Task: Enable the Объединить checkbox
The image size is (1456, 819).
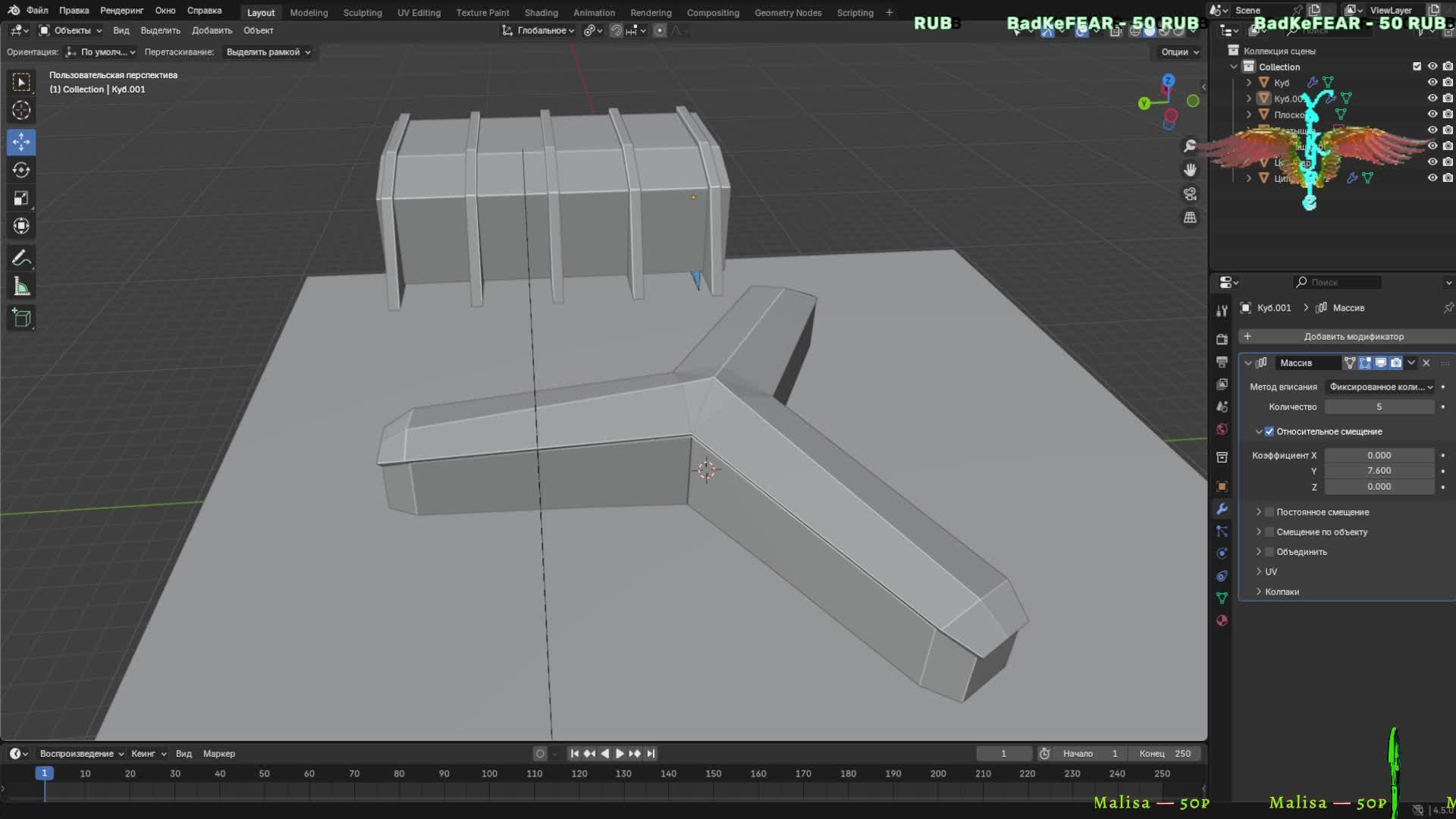Action: pos(1269,552)
